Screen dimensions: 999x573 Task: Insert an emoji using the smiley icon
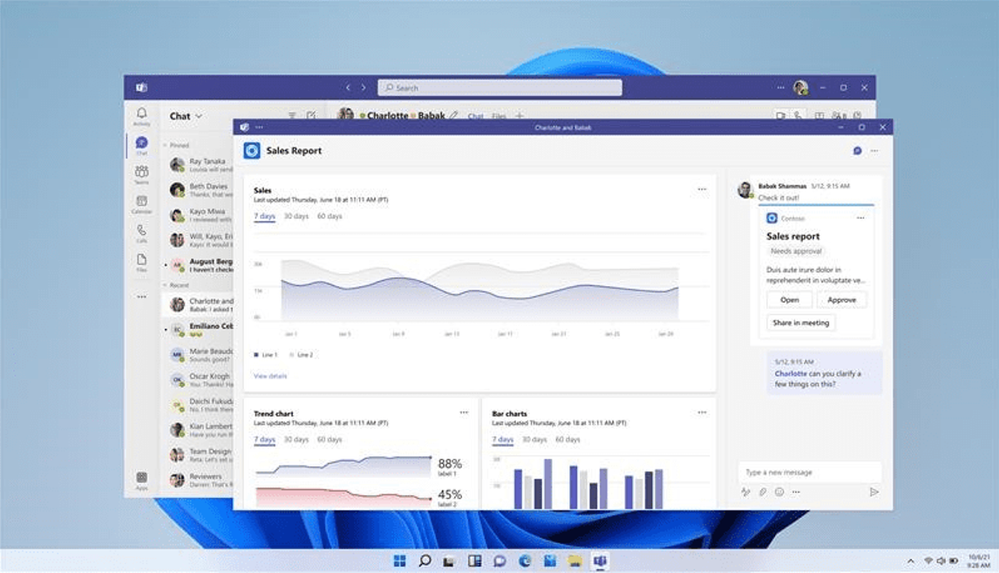click(779, 492)
